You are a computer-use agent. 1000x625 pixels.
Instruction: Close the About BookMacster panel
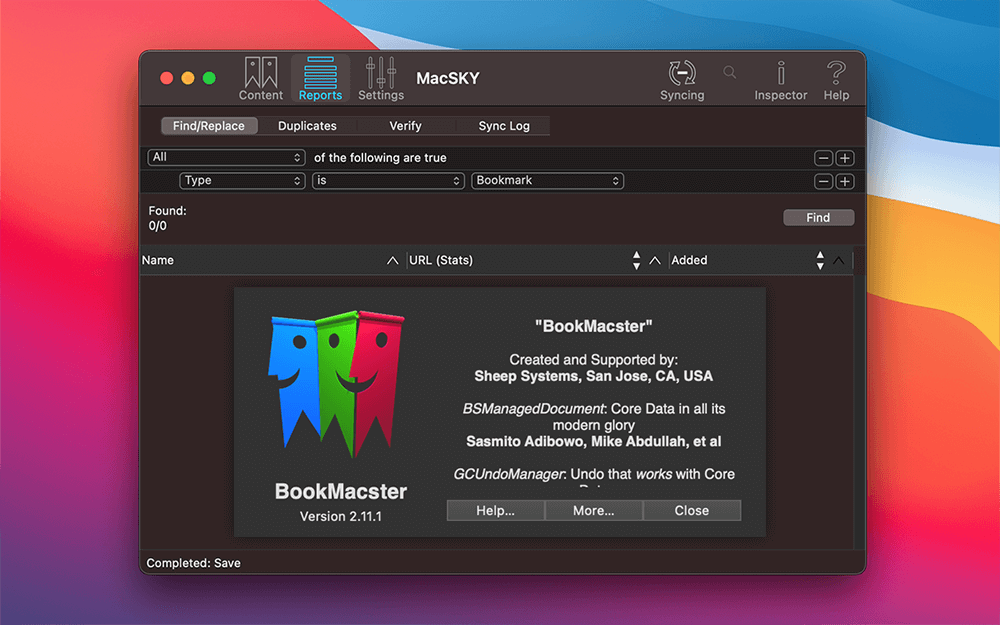pyautogui.click(x=692, y=510)
